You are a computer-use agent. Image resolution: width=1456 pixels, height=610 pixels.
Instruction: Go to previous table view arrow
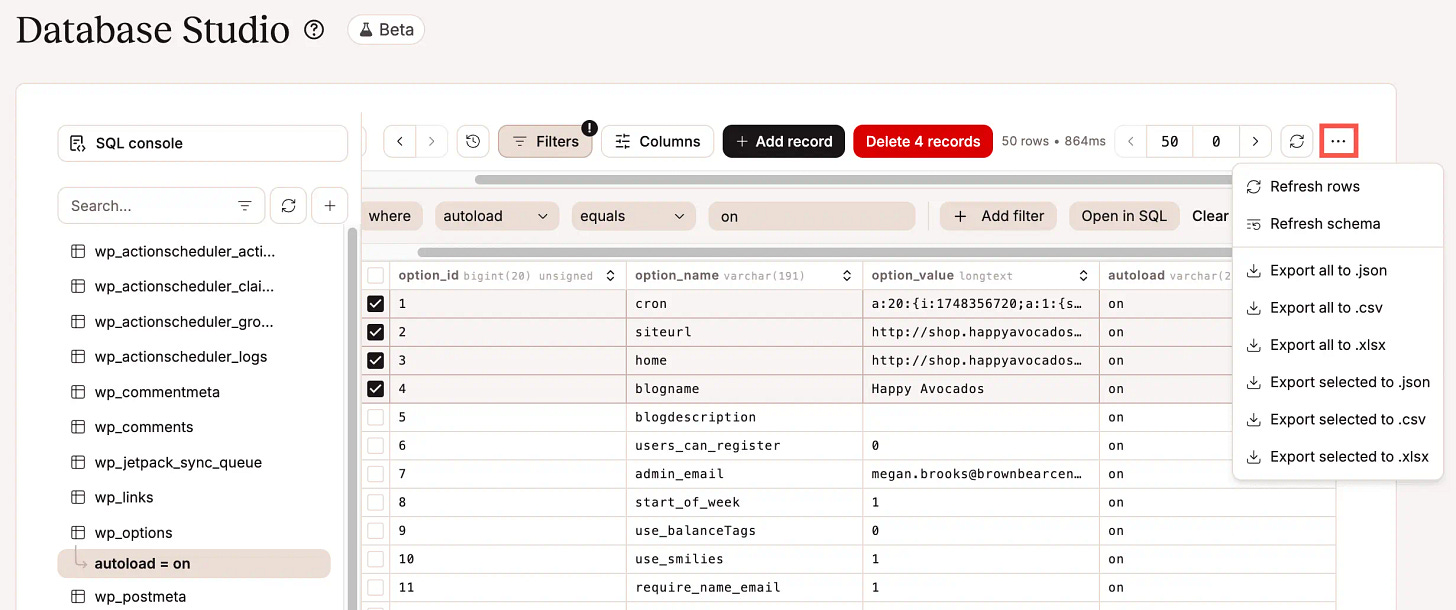pyautogui.click(x=400, y=141)
